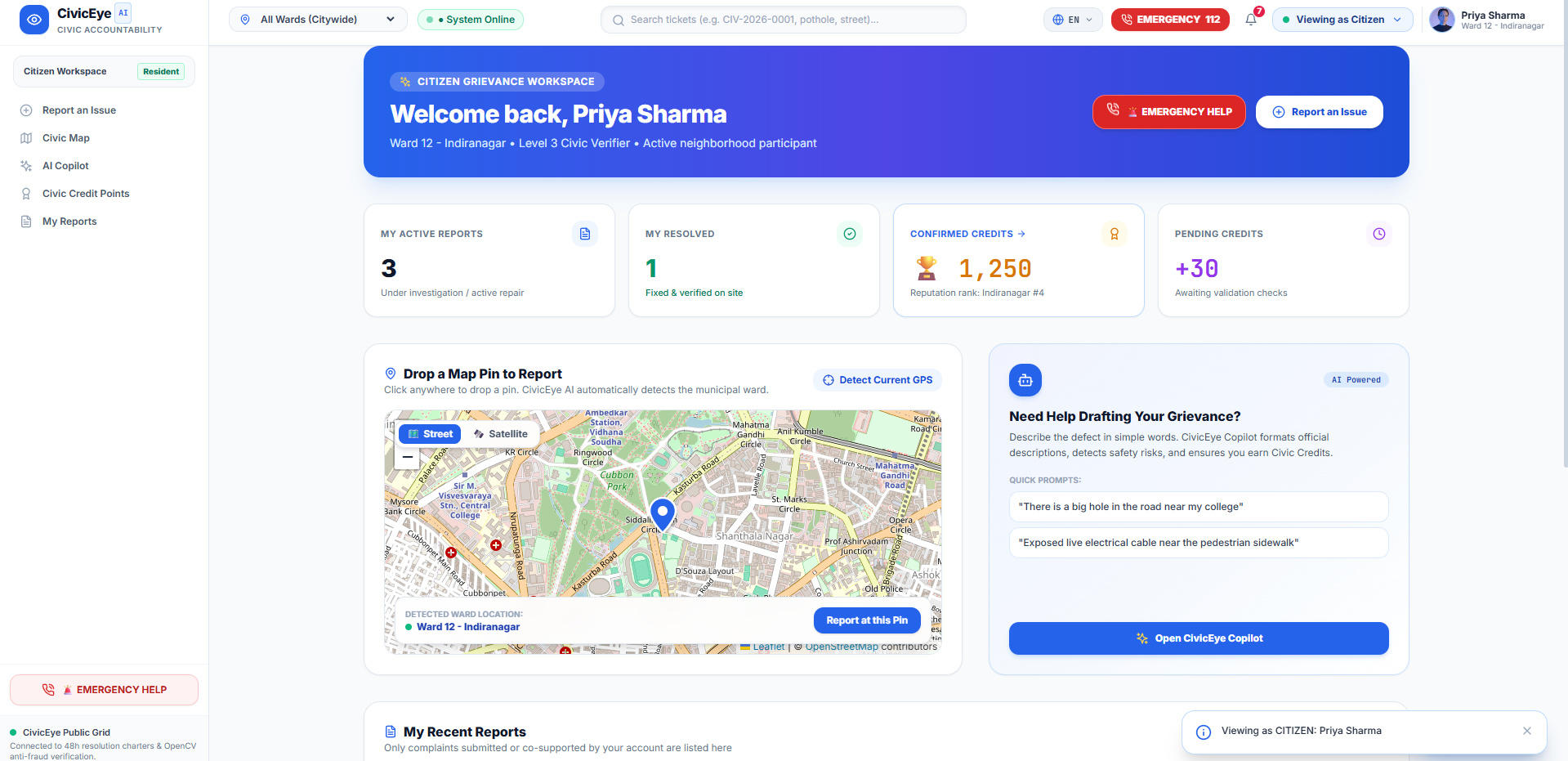Dismiss the Viewing as CITIZEN toast
Image resolution: width=1568 pixels, height=761 pixels.
coord(1527,731)
